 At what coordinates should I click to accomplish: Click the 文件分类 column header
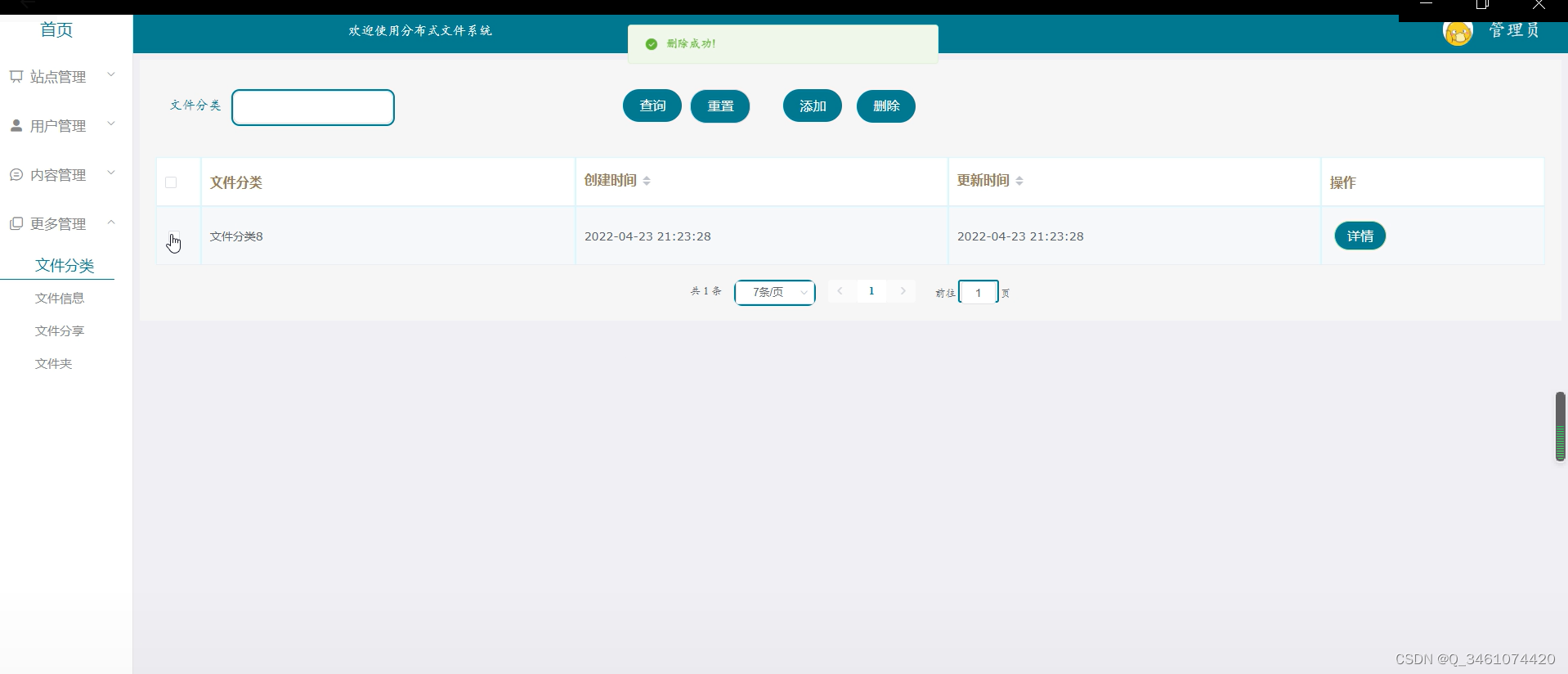(x=236, y=182)
